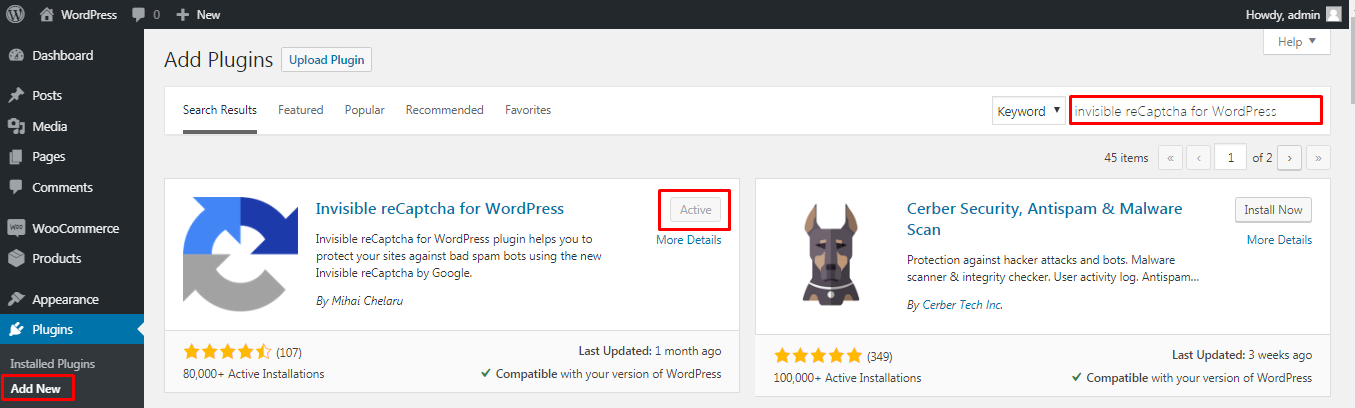Click the plugin search input field

pyautogui.click(x=1196, y=111)
